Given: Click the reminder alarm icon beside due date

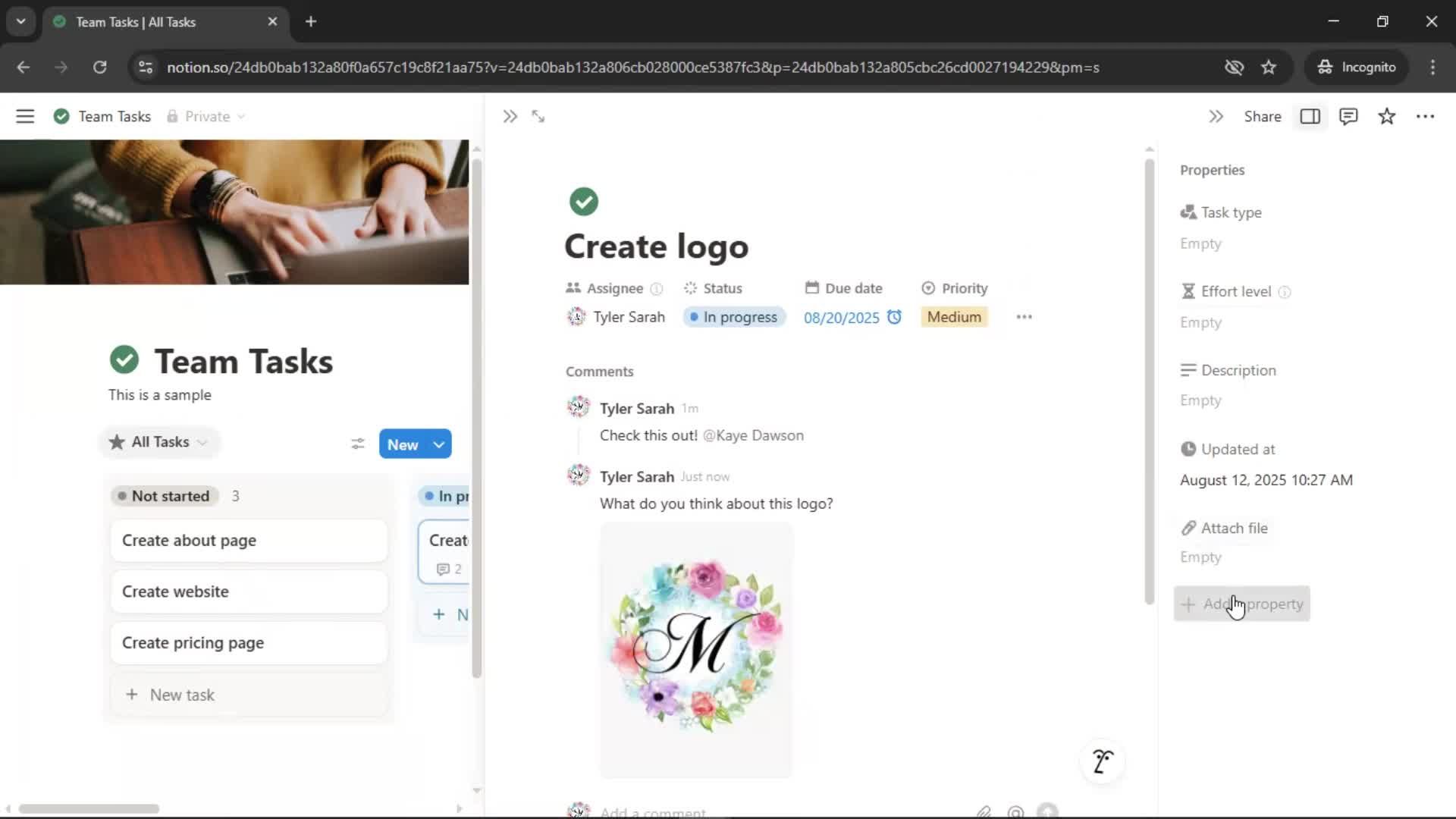Looking at the screenshot, I should (895, 317).
